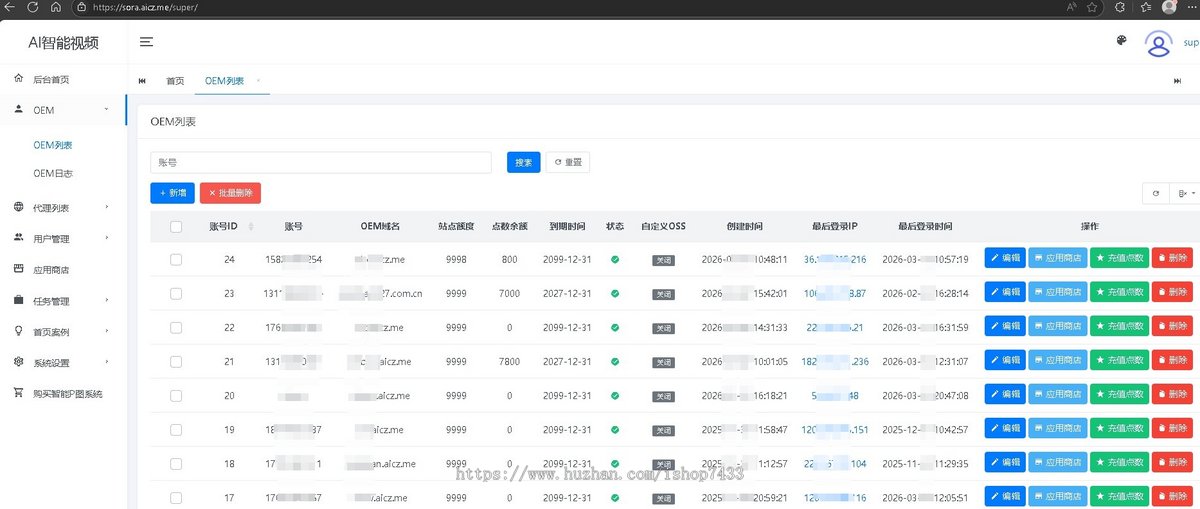Open OEM日志 in the sidebar
This screenshot has height=509, width=1200.
click(53, 173)
